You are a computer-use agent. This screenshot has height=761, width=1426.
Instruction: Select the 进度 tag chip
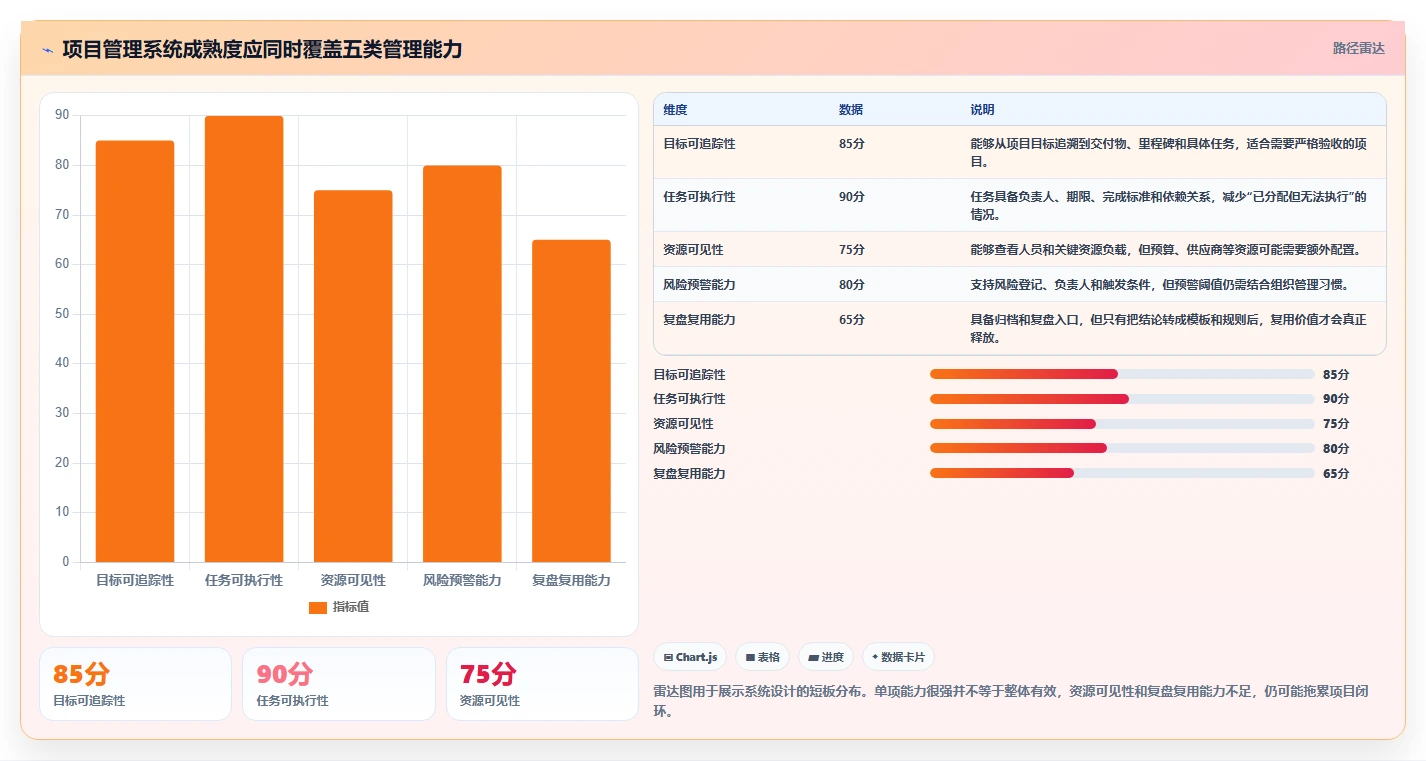(x=826, y=657)
